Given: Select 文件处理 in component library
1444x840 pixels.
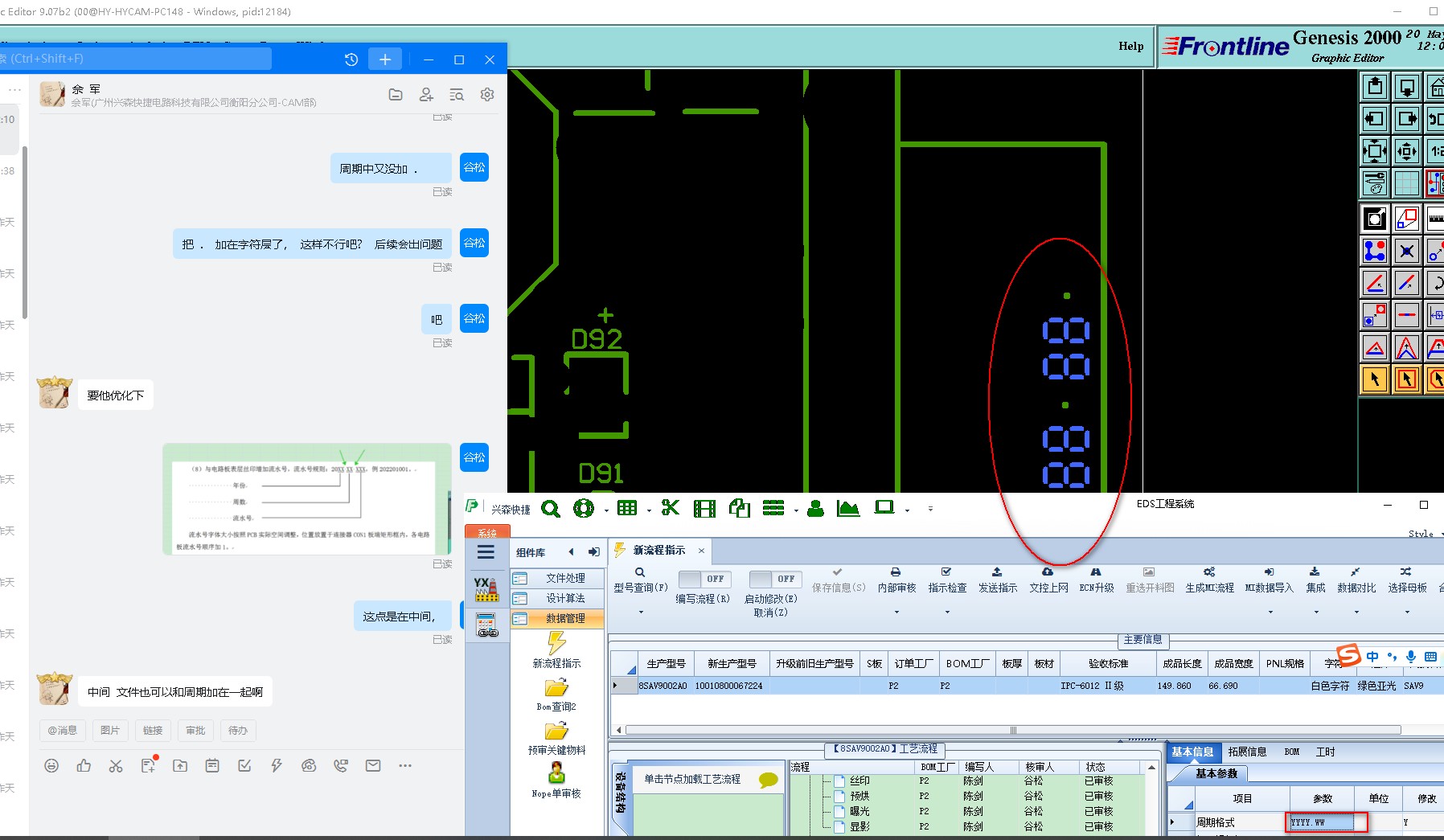Looking at the screenshot, I should click(x=557, y=578).
